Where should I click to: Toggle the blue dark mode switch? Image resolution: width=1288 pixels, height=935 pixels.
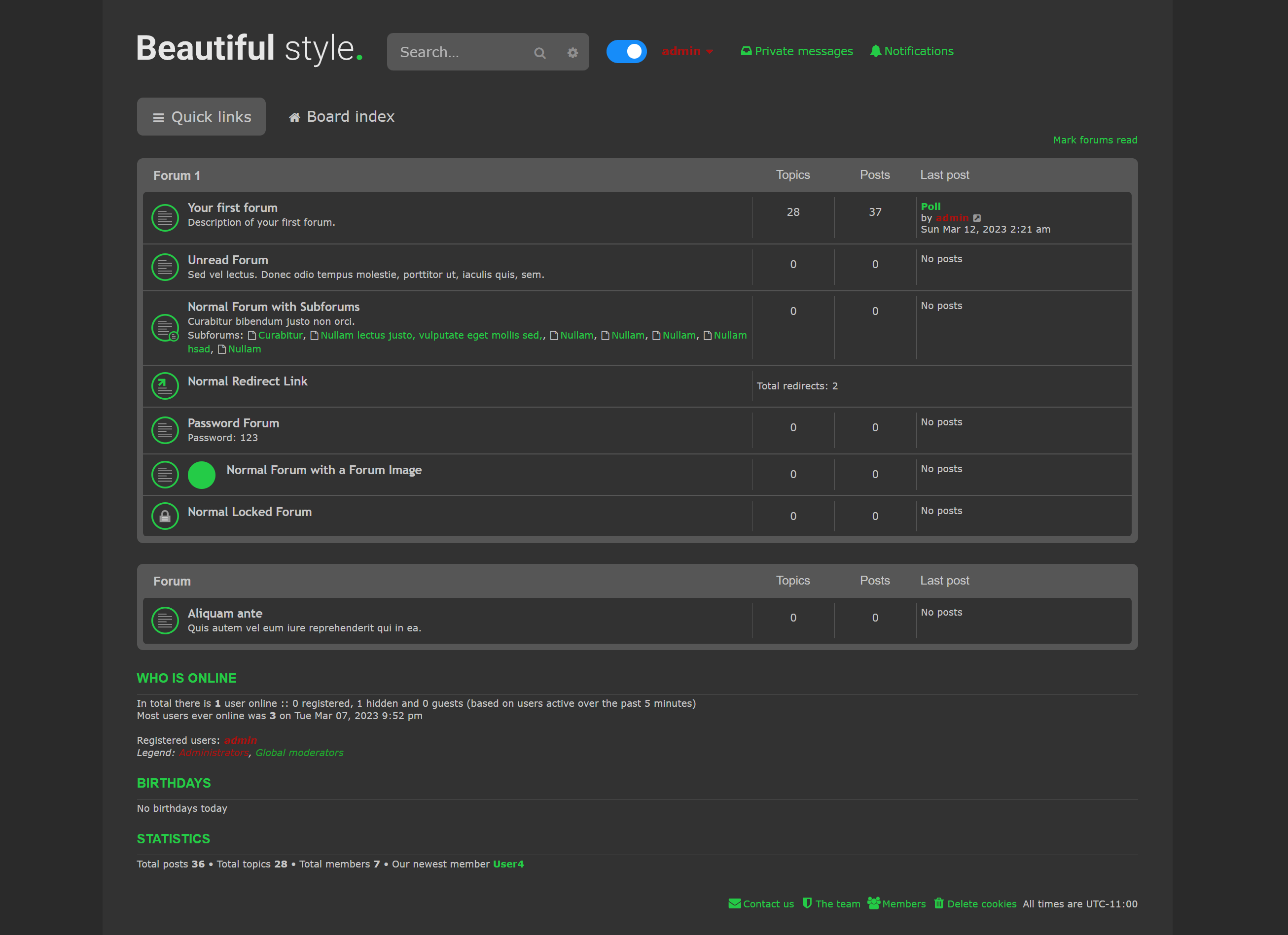[x=626, y=52]
